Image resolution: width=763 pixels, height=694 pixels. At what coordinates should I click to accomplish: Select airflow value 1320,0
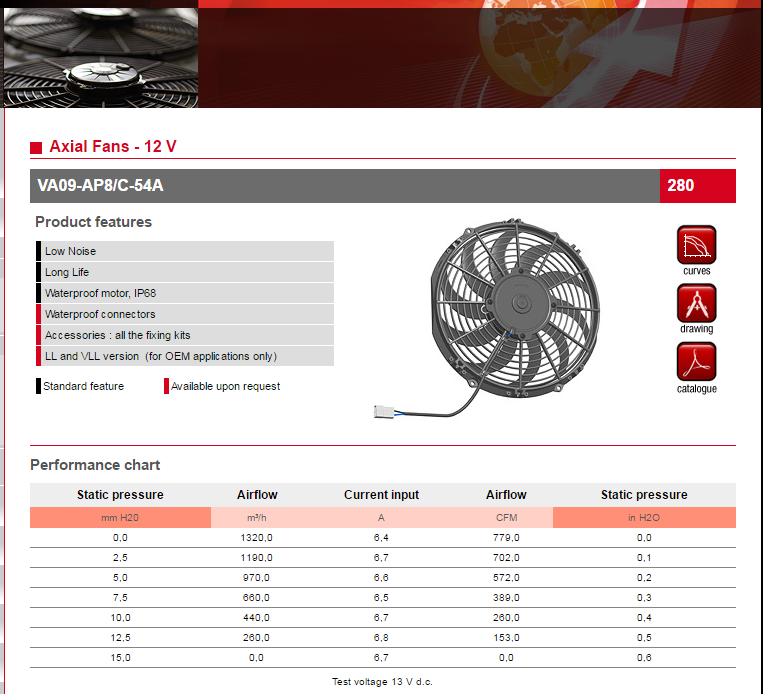tap(256, 538)
